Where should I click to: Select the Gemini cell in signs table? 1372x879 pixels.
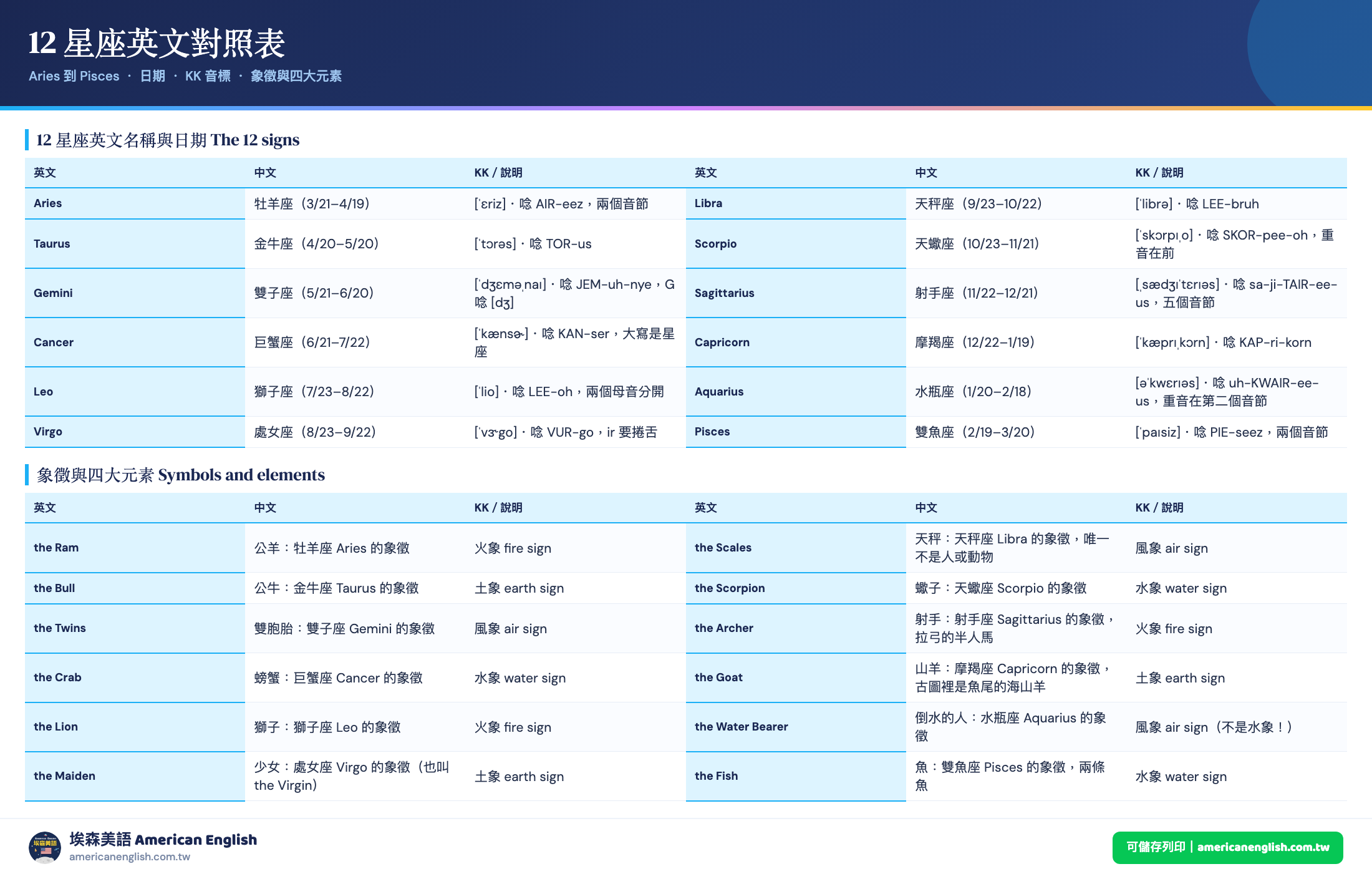click(135, 293)
